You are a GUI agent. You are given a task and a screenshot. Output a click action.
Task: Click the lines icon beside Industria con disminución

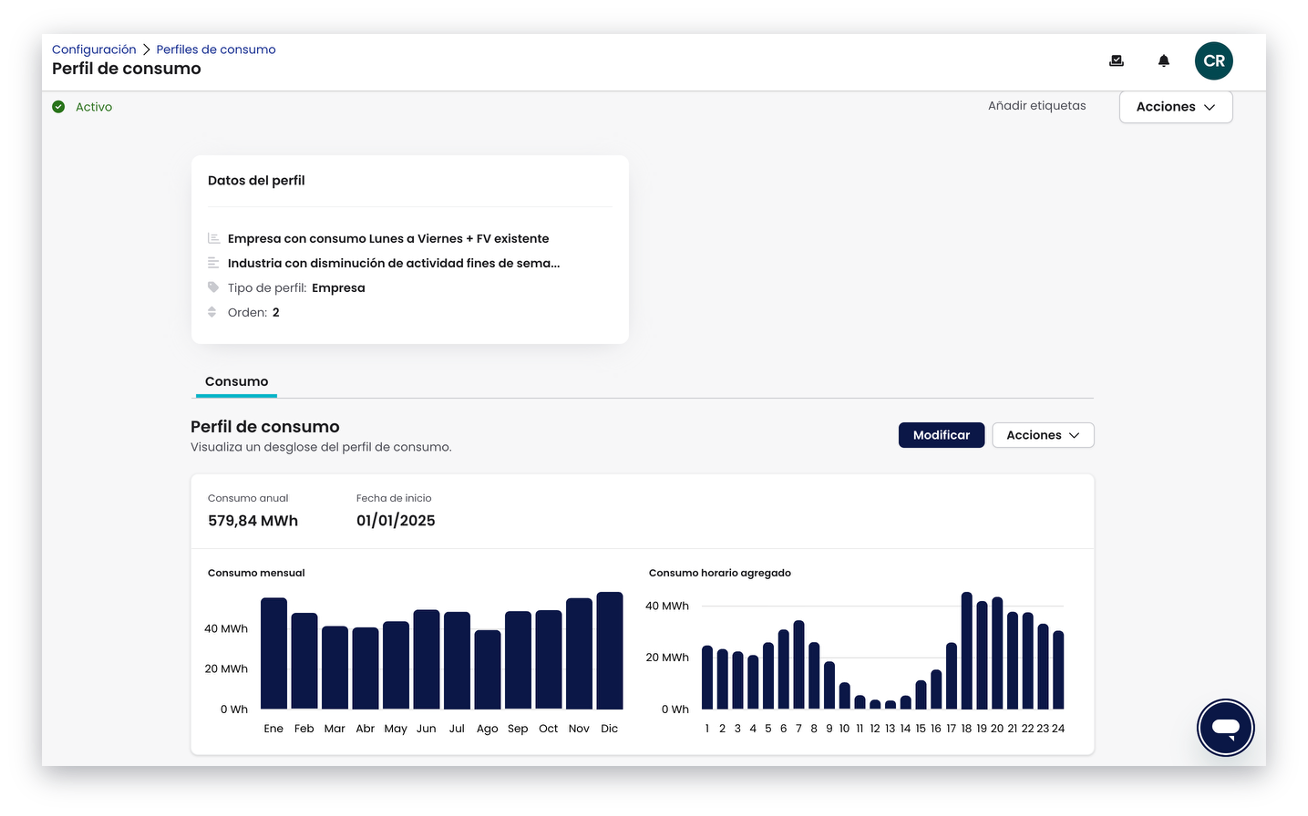point(213,263)
